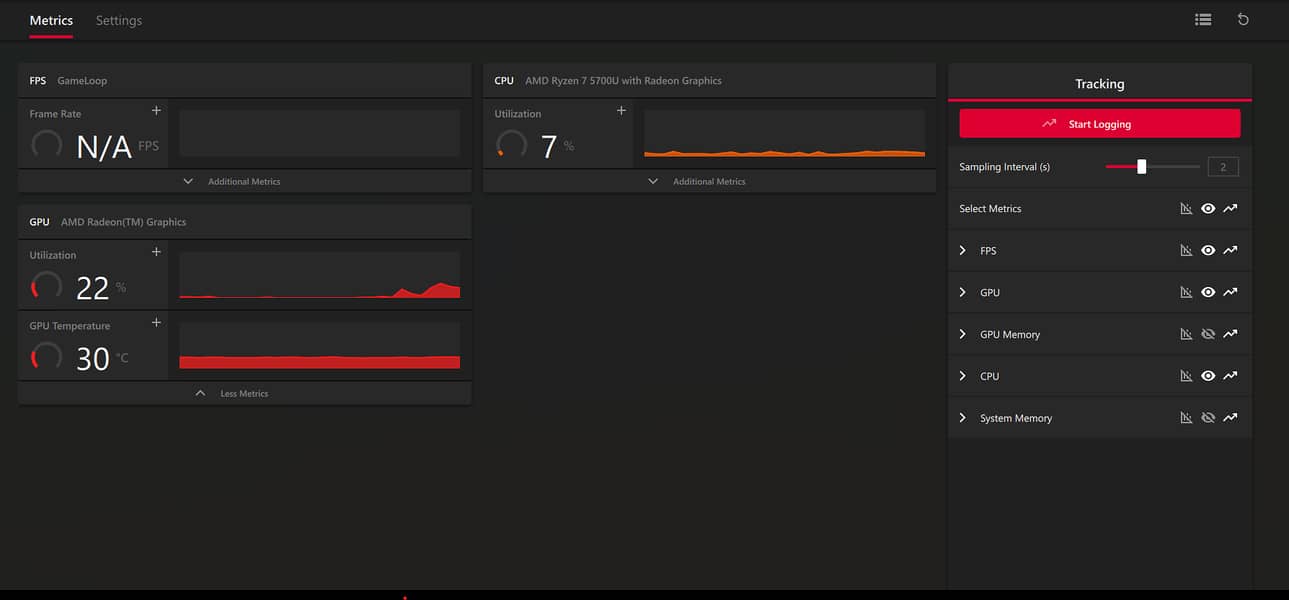Toggle the eye icon for GPU Memory

coord(1208,335)
